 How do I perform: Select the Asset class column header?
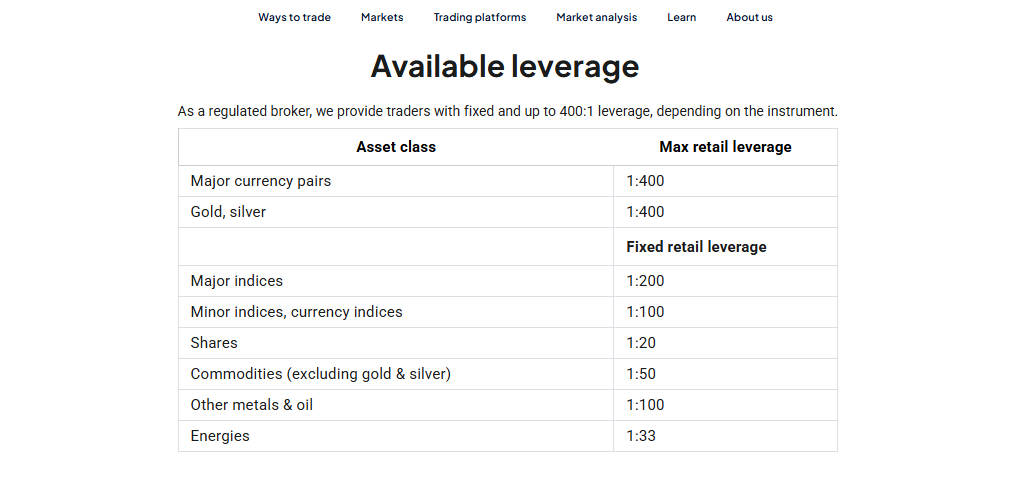(x=396, y=147)
